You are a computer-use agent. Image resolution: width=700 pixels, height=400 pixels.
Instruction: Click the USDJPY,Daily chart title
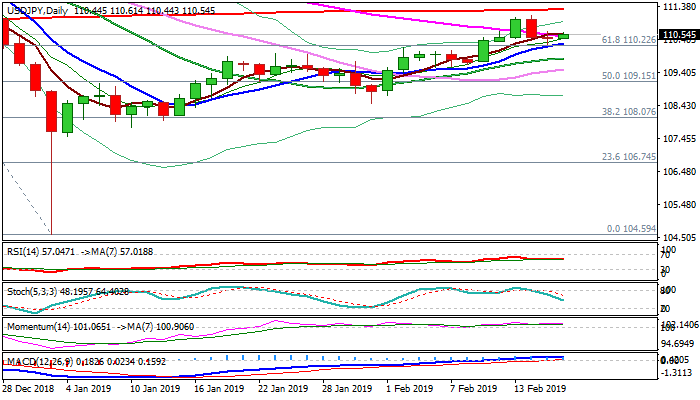tap(38, 8)
